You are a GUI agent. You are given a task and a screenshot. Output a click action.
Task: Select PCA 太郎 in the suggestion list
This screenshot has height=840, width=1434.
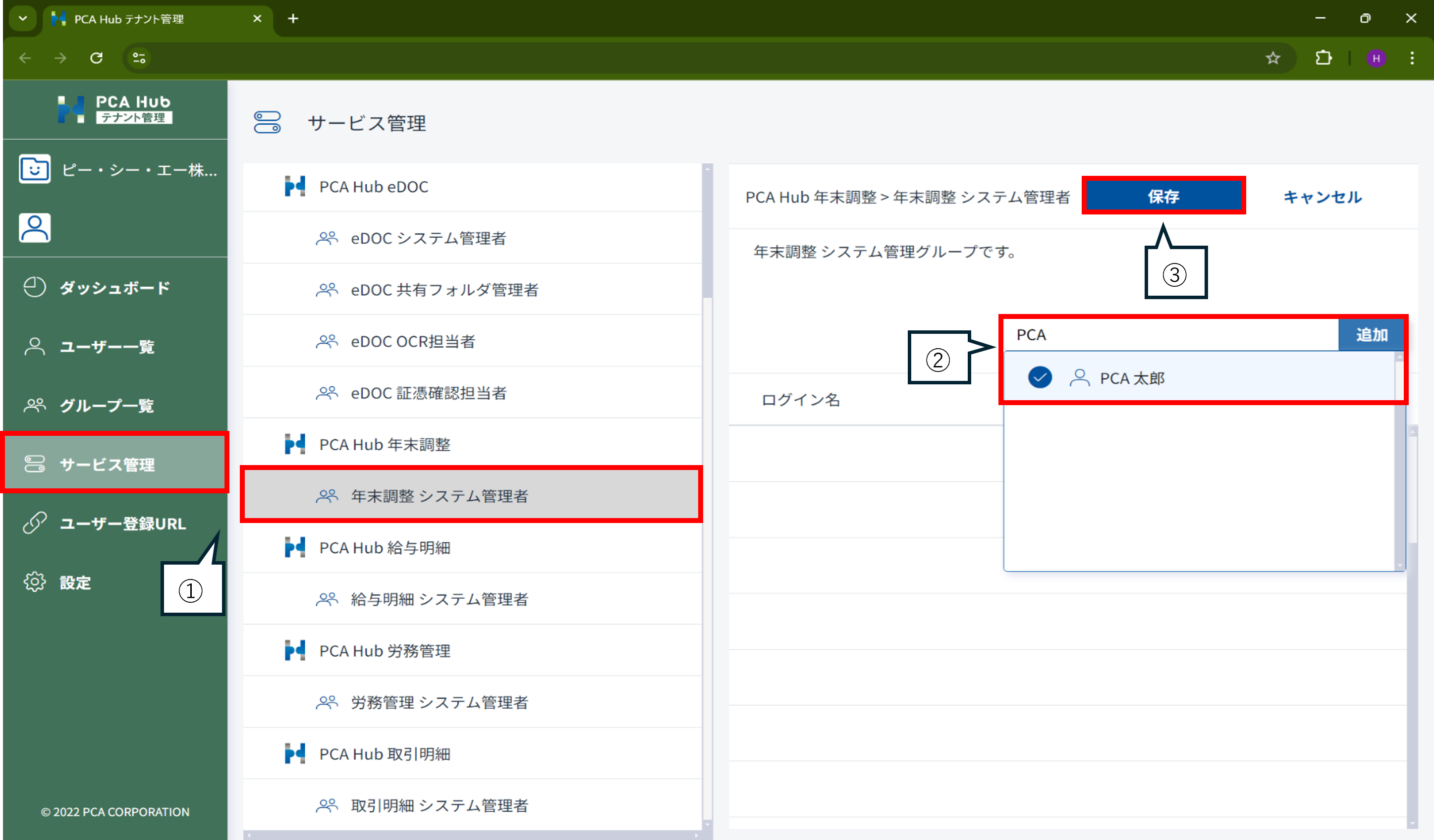pos(1200,377)
